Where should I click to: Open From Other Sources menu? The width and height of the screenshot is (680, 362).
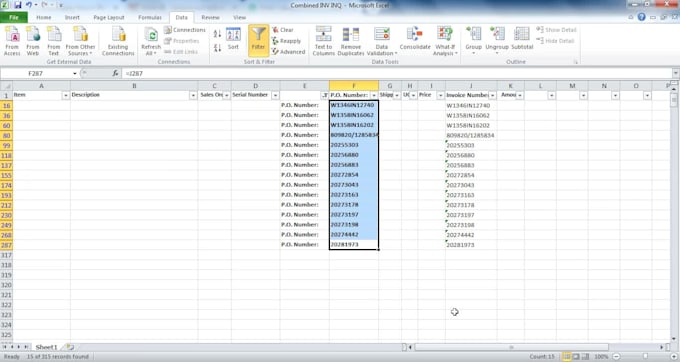(x=81, y=41)
